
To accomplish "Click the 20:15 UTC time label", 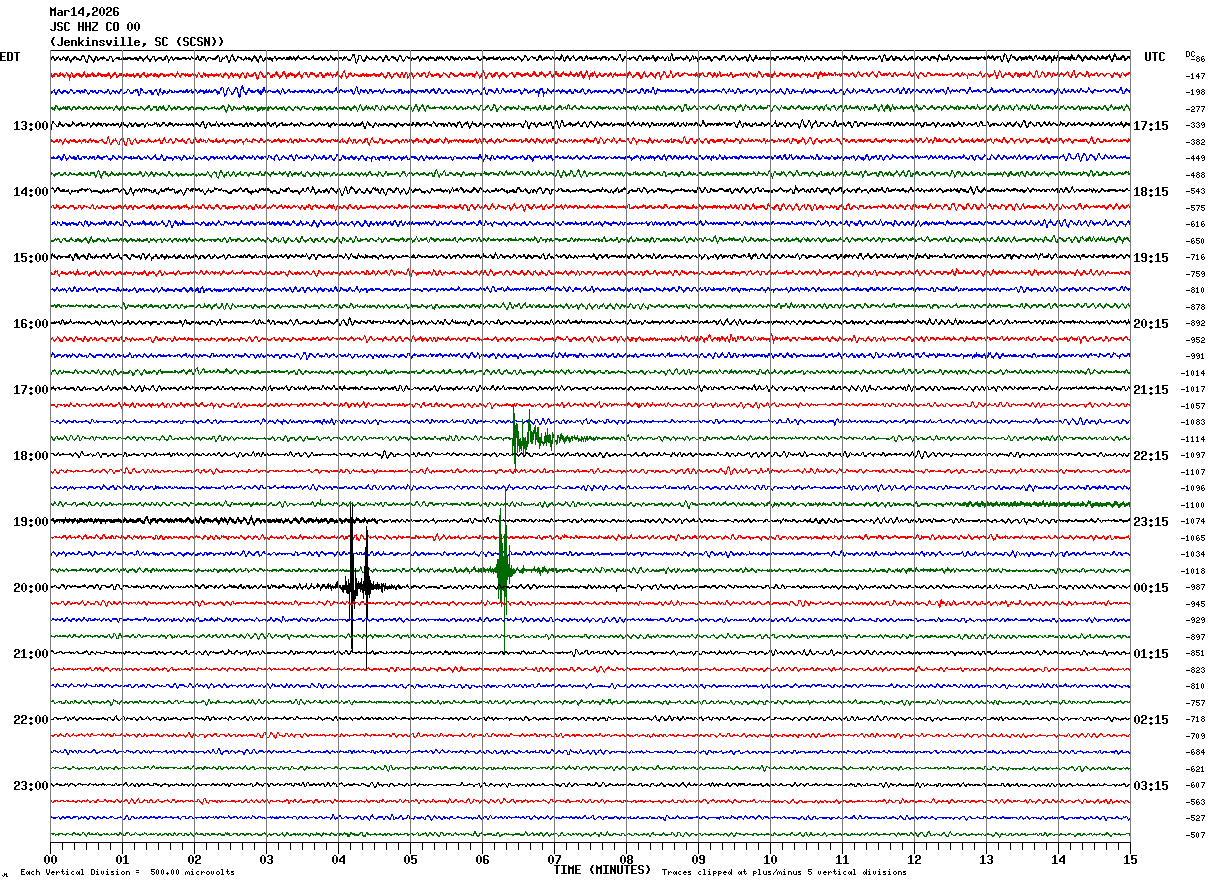I will (x=1151, y=324).
